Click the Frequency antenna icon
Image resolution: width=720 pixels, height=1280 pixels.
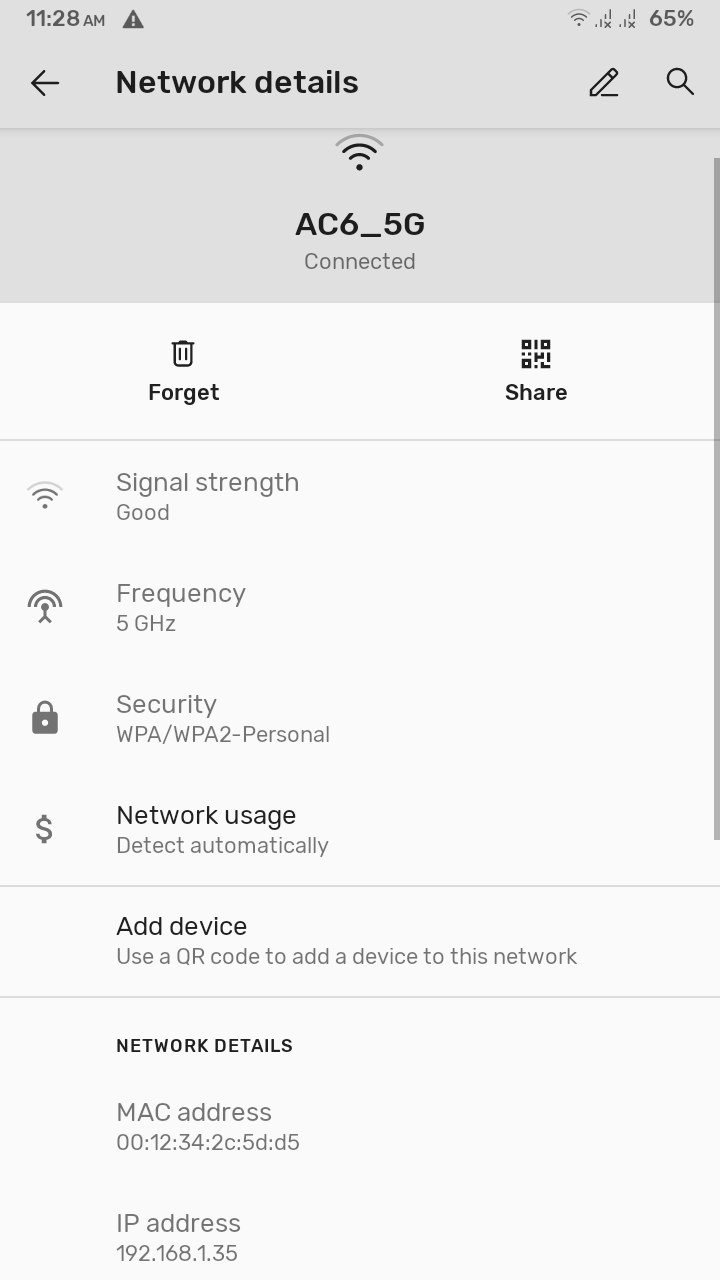point(45,606)
